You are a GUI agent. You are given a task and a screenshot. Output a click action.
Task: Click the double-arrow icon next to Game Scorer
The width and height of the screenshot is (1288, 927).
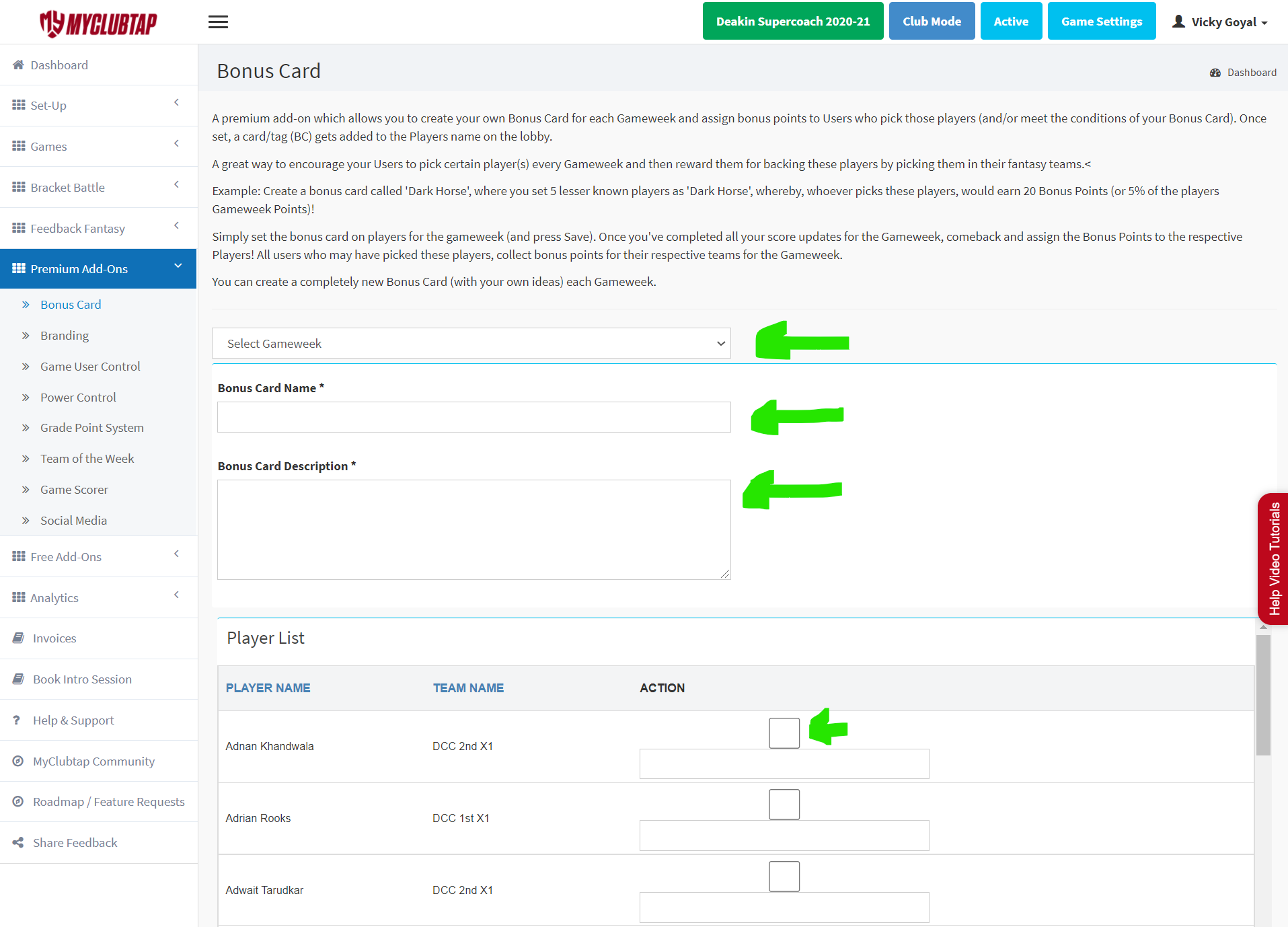26,490
